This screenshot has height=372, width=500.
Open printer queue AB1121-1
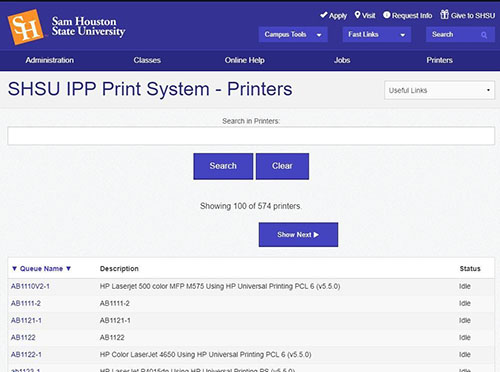coord(26,320)
